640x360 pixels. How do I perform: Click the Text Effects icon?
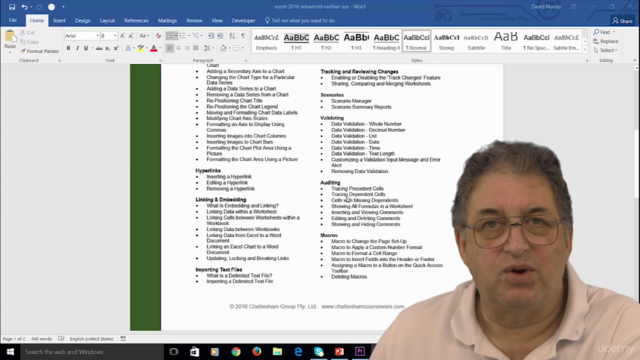[128, 48]
